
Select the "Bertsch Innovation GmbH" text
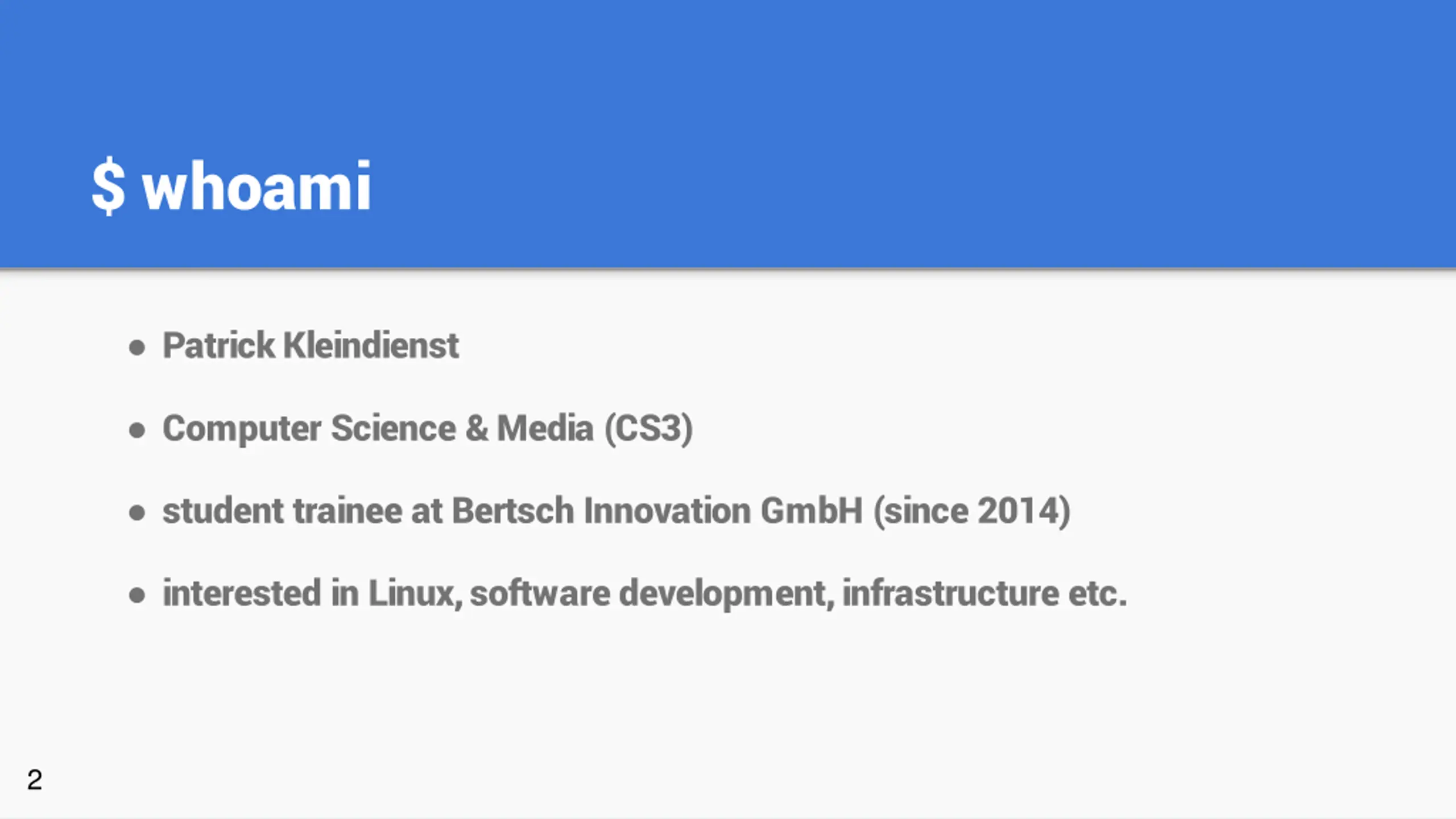pos(657,511)
